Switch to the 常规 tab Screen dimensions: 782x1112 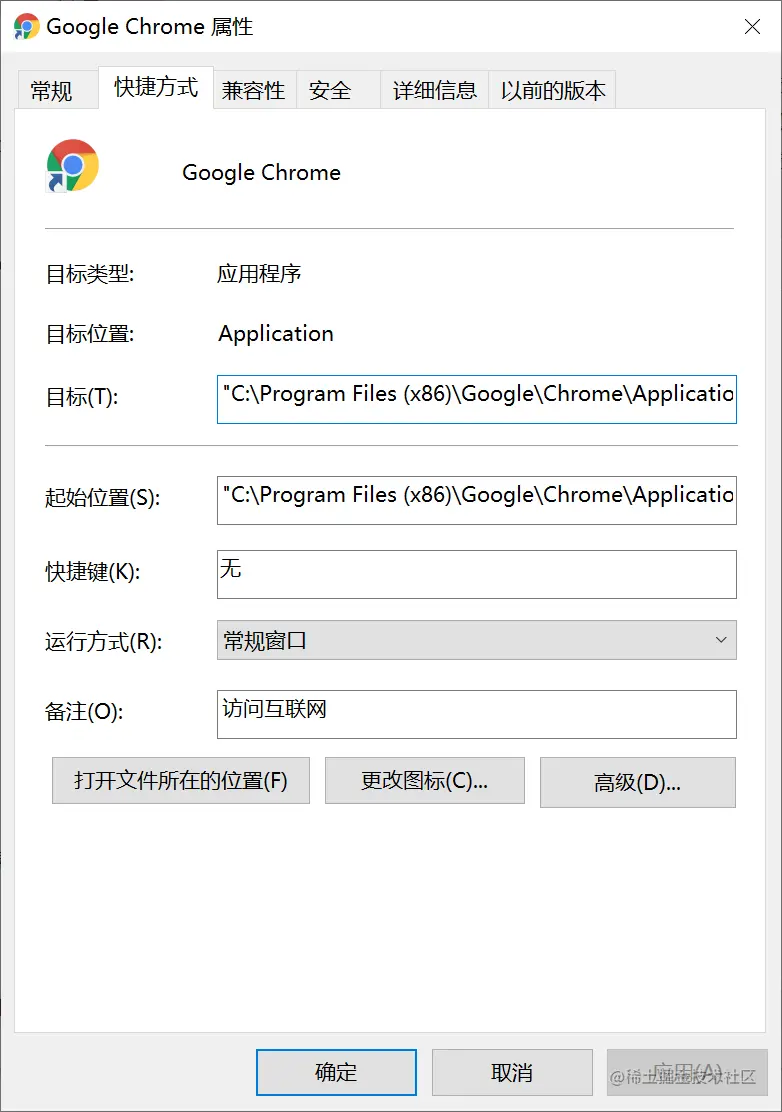(x=56, y=89)
